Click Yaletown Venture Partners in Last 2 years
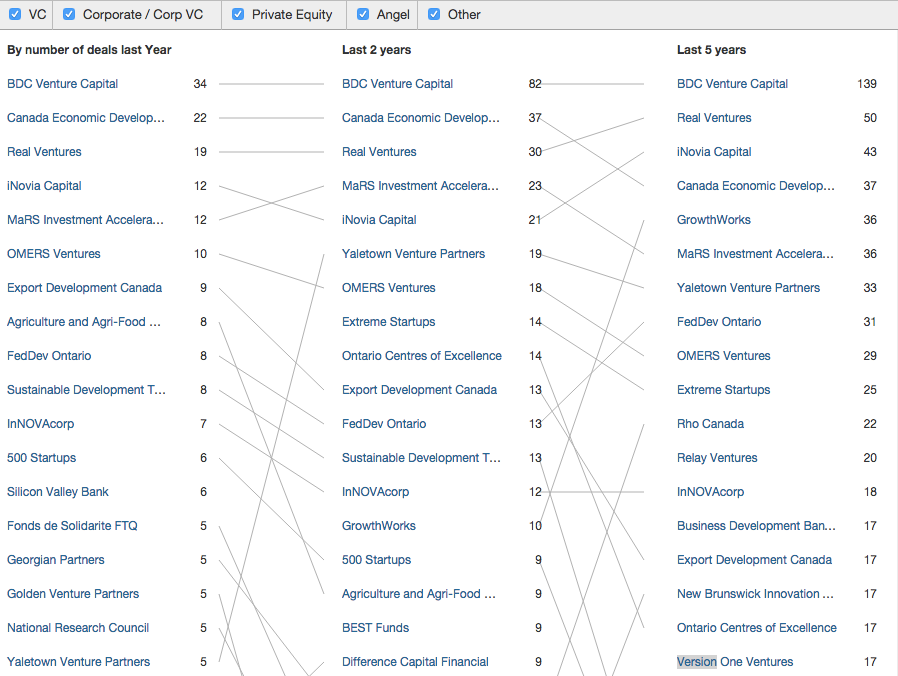 [413, 254]
